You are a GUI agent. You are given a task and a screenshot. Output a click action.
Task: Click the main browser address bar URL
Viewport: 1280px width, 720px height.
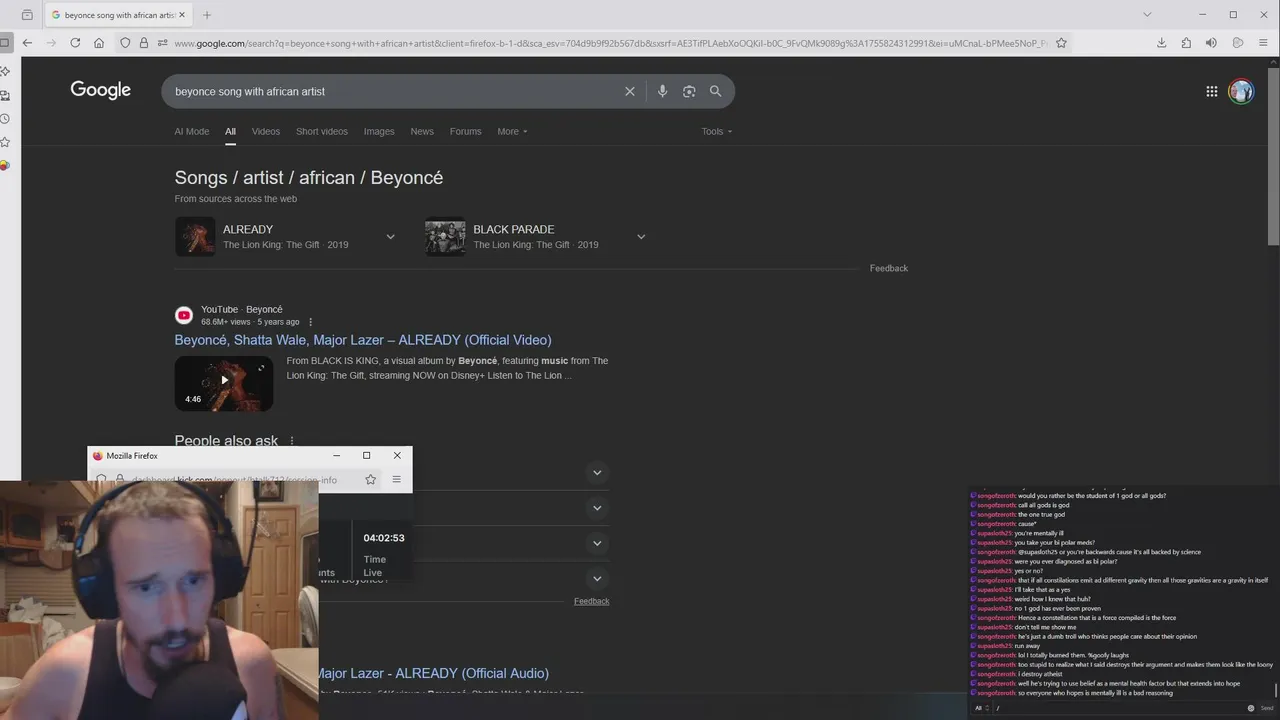tap(610, 43)
